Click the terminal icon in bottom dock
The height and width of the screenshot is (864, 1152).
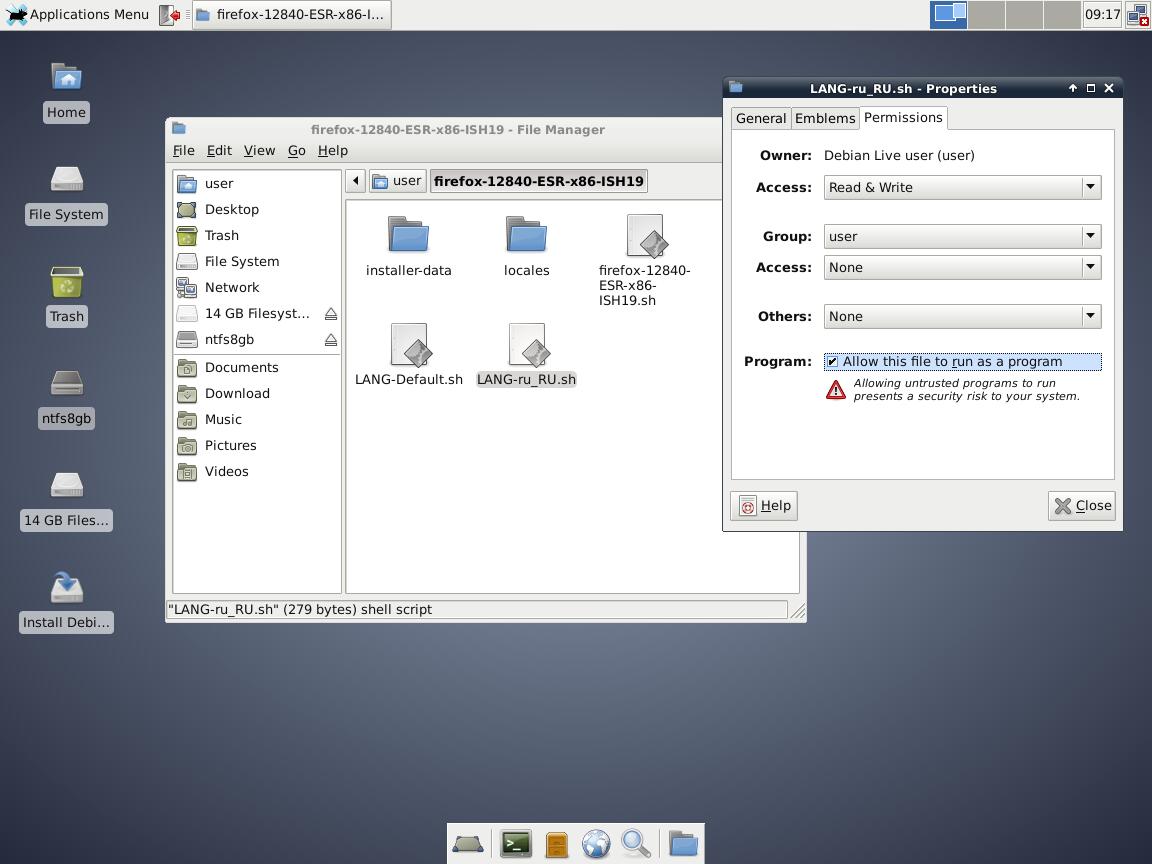coord(516,844)
